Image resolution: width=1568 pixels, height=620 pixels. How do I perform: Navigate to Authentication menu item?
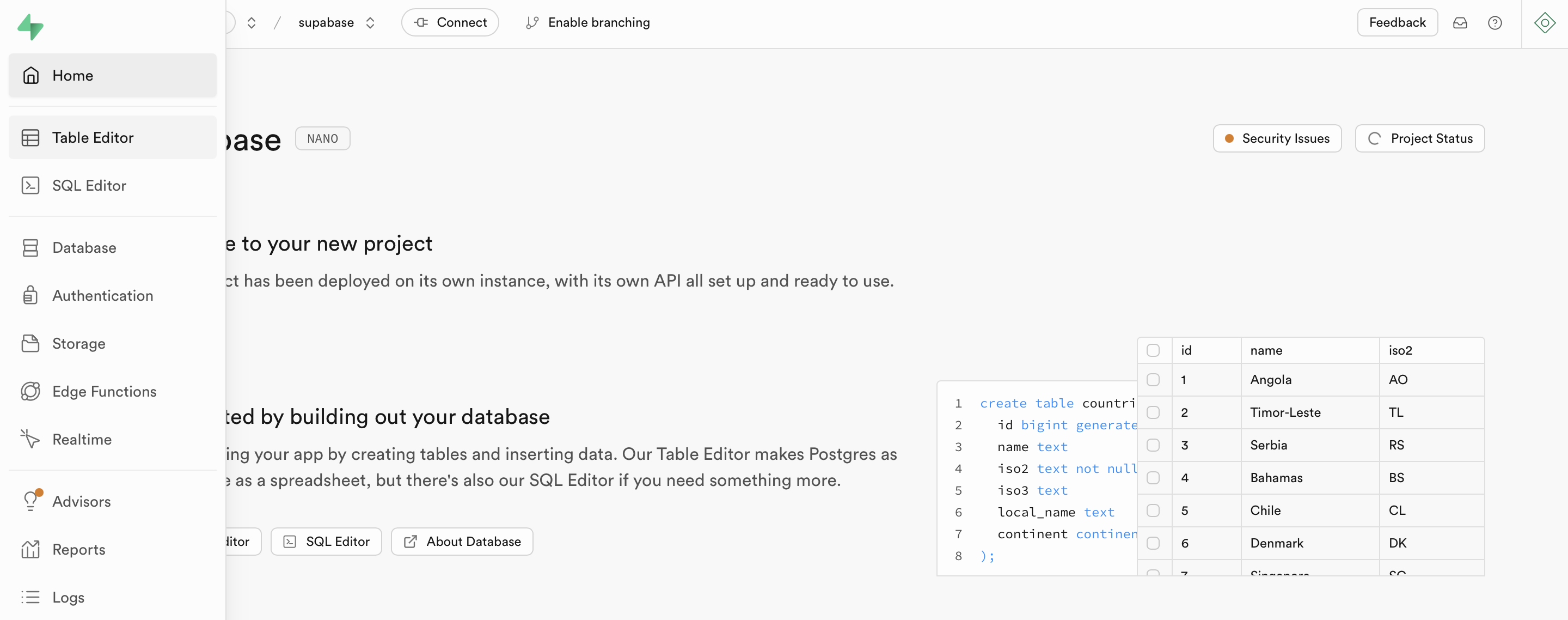pyautogui.click(x=102, y=295)
